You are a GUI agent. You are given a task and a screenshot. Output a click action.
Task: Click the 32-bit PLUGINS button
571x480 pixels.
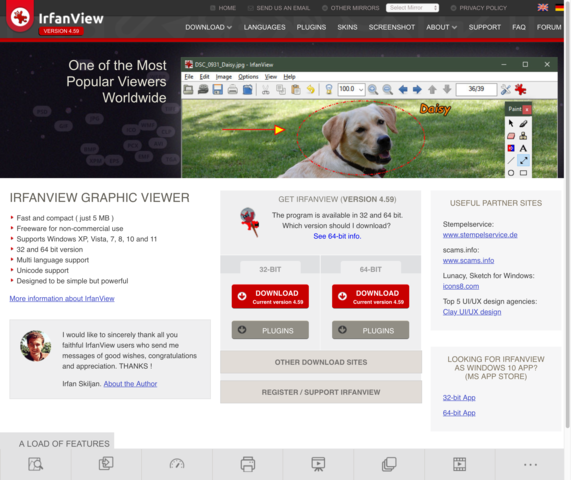click(x=270, y=330)
